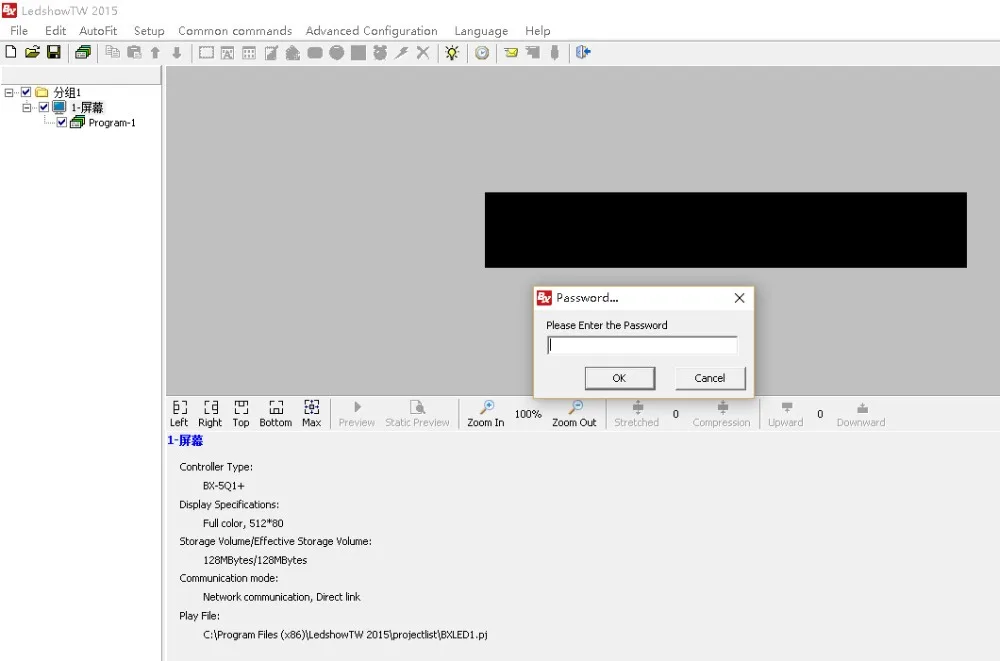Add a new program with the green stacked icon
This screenshot has height=661, width=1000.
pyautogui.click(x=83, y=52)
